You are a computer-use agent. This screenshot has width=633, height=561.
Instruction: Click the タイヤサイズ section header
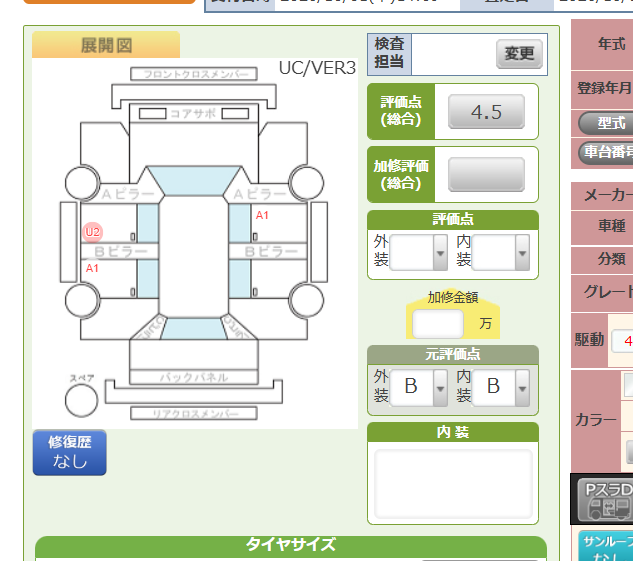click(291, 545)
